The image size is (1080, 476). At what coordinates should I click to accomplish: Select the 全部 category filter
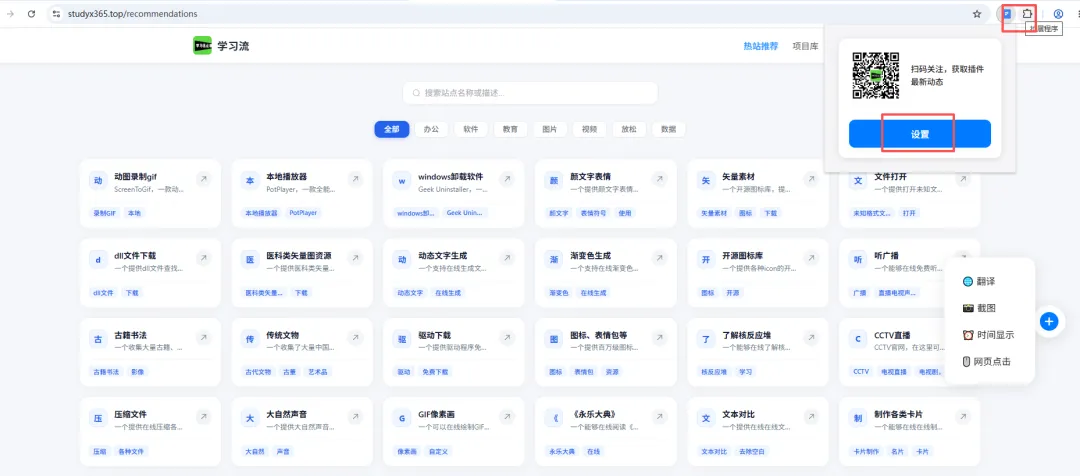click(x=392, y=129)
